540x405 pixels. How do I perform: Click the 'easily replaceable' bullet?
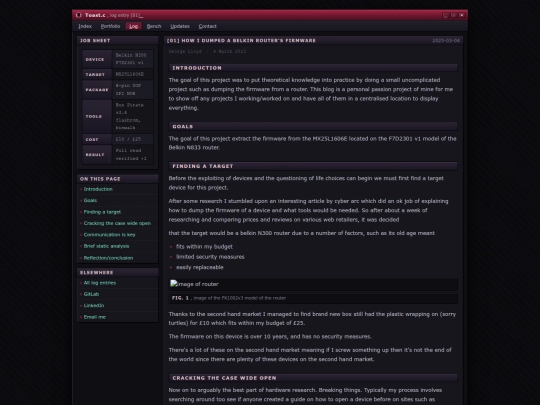point(200,267)
